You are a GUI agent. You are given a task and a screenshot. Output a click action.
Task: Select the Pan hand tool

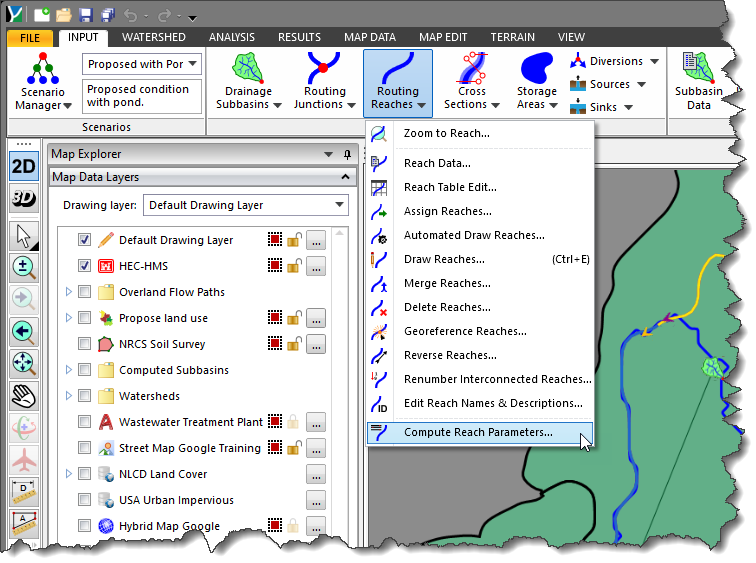pyautogui.click(x=24, y=396)
